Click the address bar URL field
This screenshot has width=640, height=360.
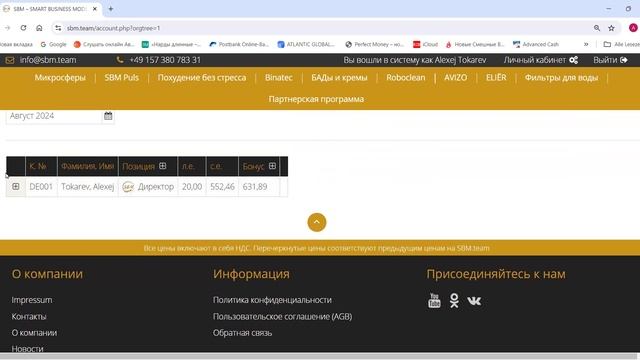point(327,28)
